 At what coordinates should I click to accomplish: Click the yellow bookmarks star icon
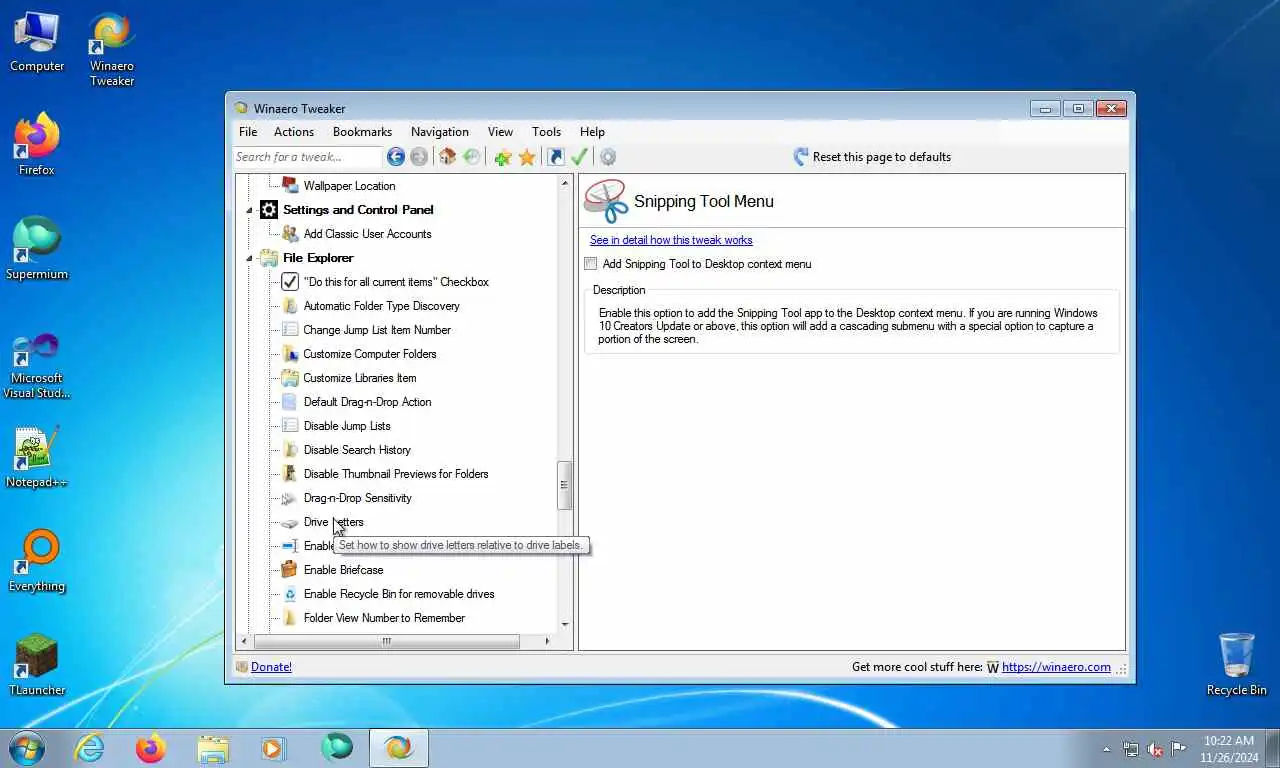pos(527,157)
